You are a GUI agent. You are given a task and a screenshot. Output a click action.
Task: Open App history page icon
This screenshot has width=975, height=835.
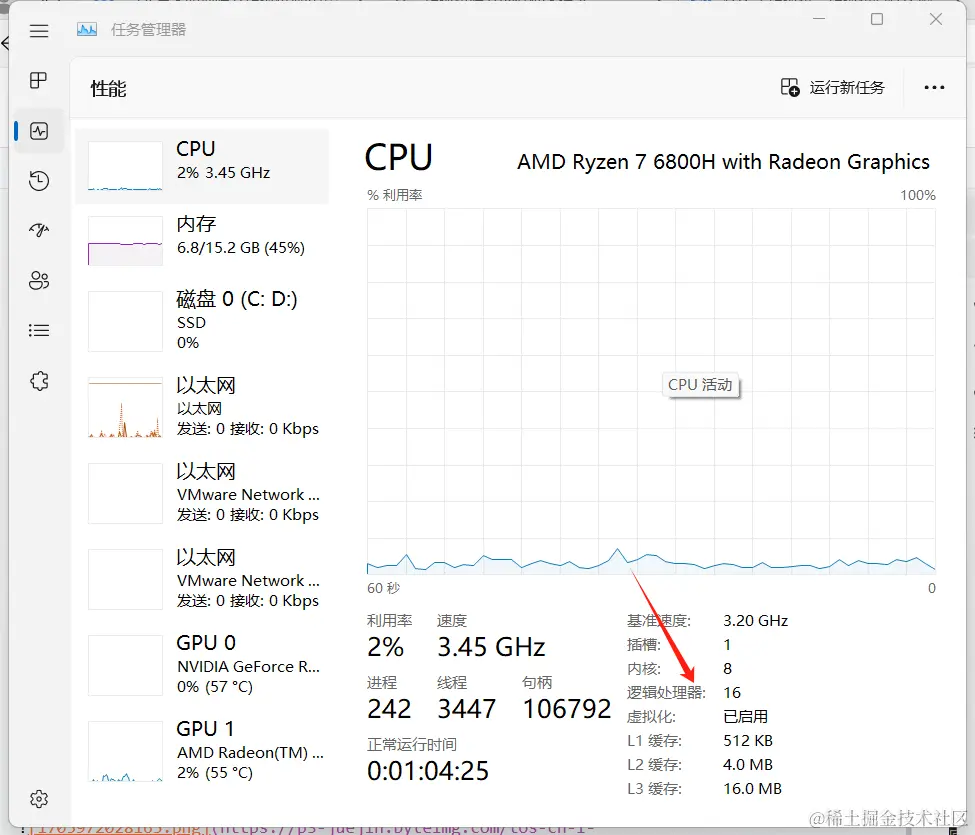[39, 181]
